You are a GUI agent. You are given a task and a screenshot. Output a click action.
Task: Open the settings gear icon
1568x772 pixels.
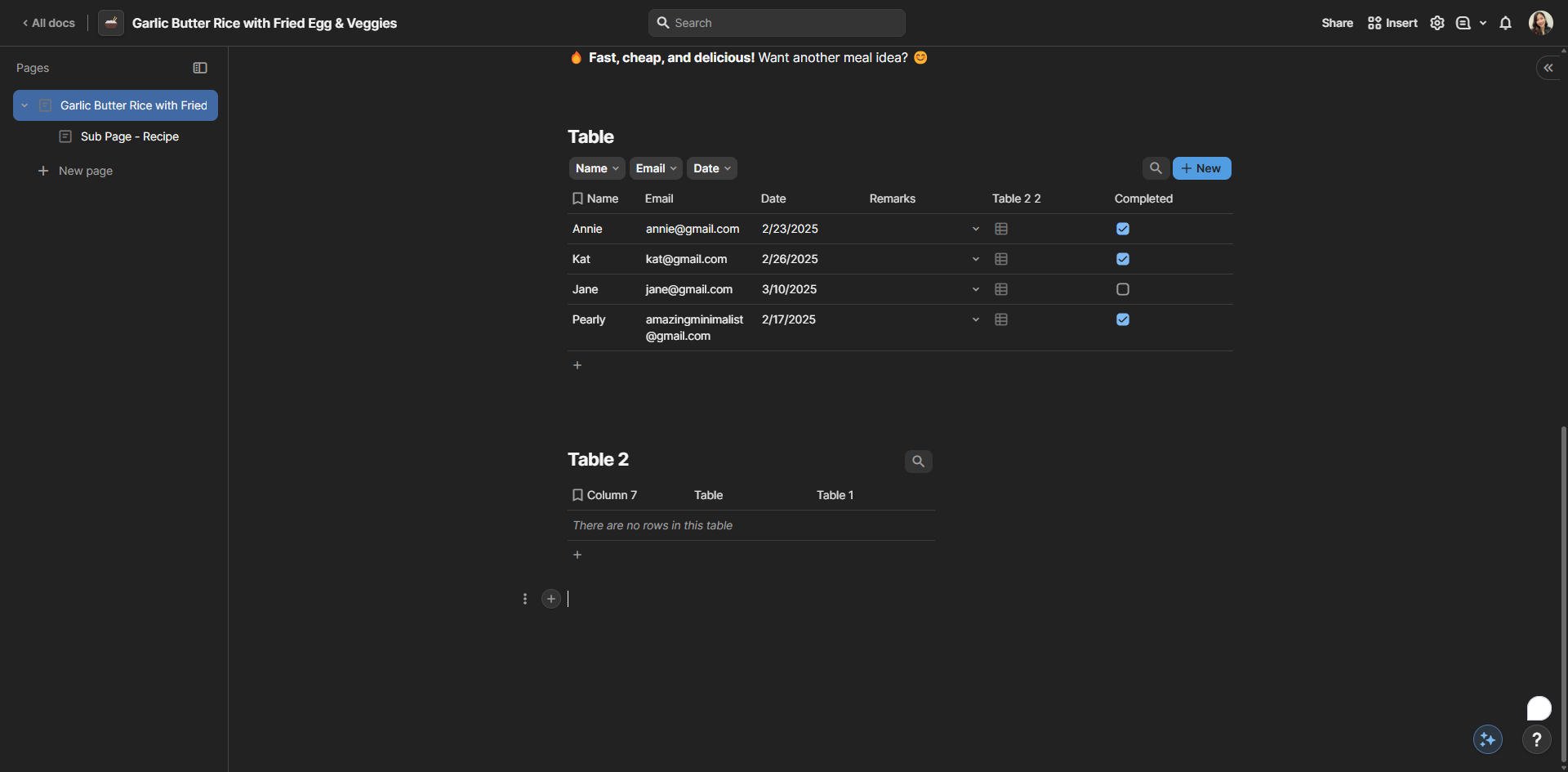tap(1437, 23)
